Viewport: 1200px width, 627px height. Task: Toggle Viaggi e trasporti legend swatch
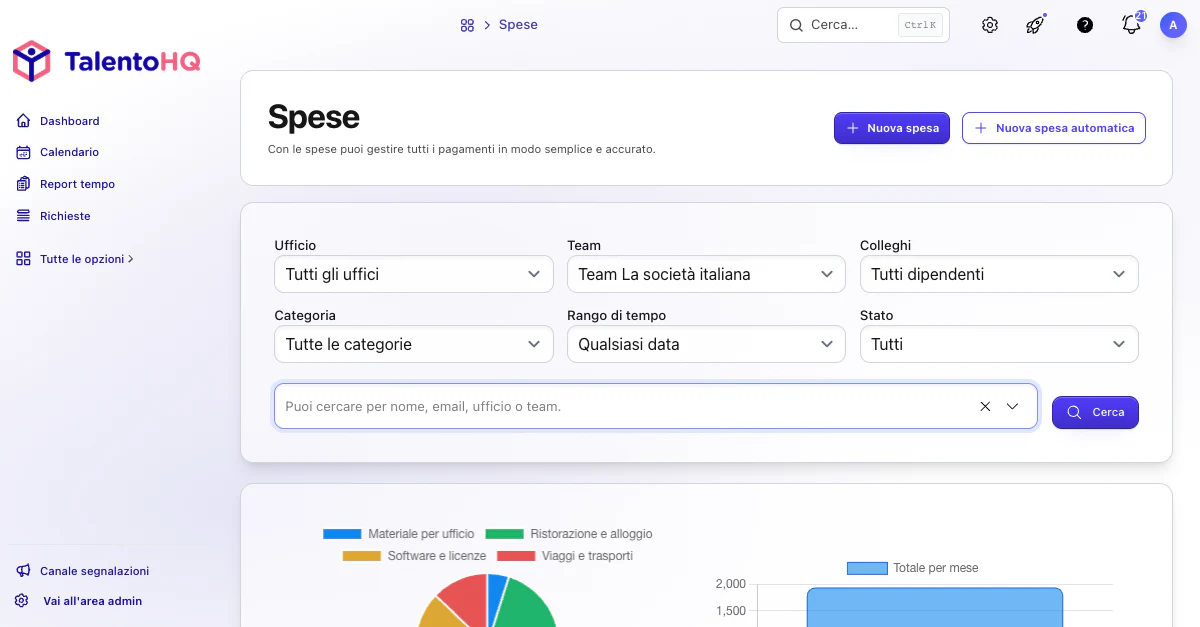(516, 556)
